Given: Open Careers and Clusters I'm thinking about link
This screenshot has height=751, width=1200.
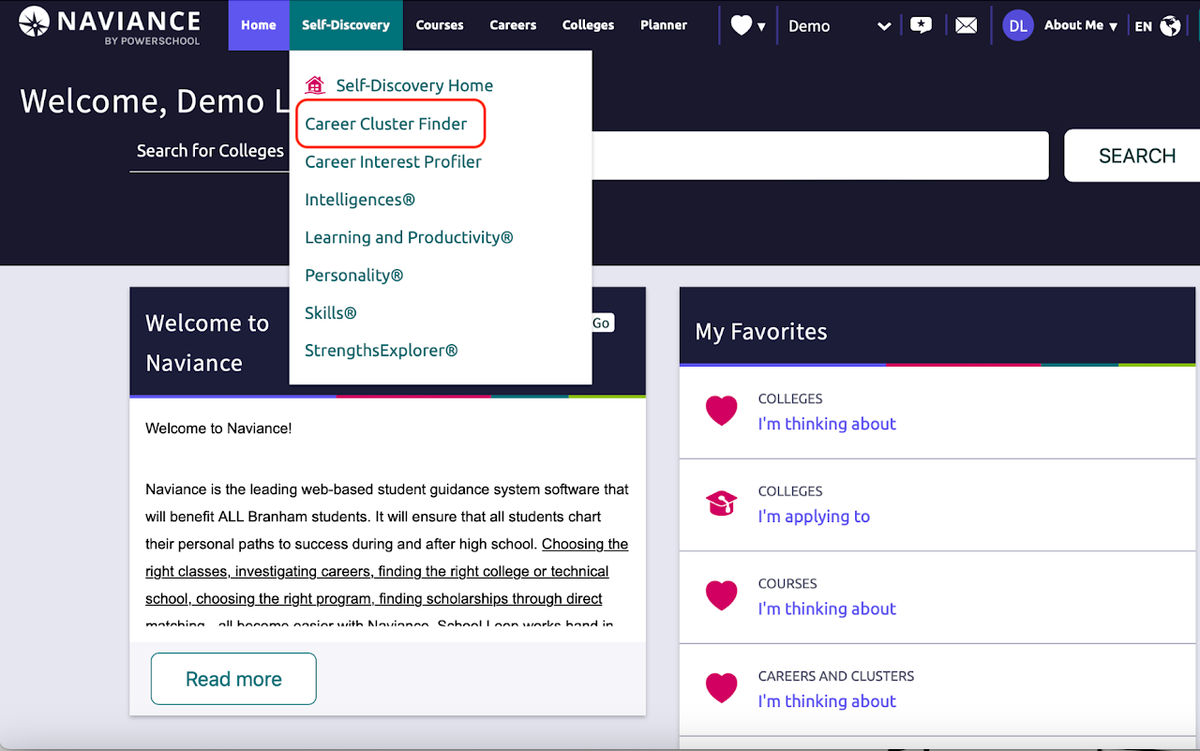Looking at the screenshot, I should [827, 701].
